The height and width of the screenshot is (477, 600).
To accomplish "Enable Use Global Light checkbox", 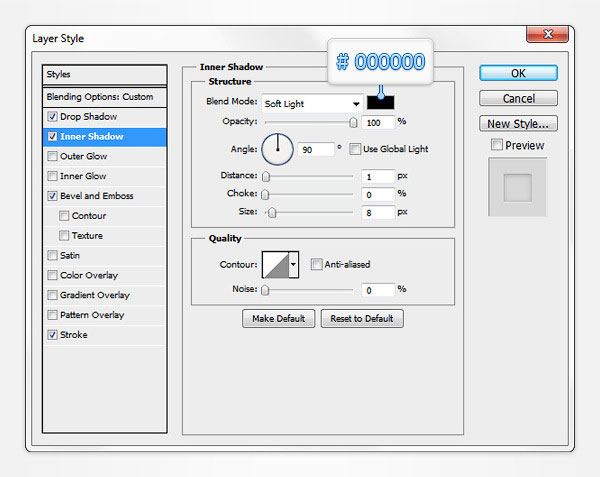I will point(355,149).
